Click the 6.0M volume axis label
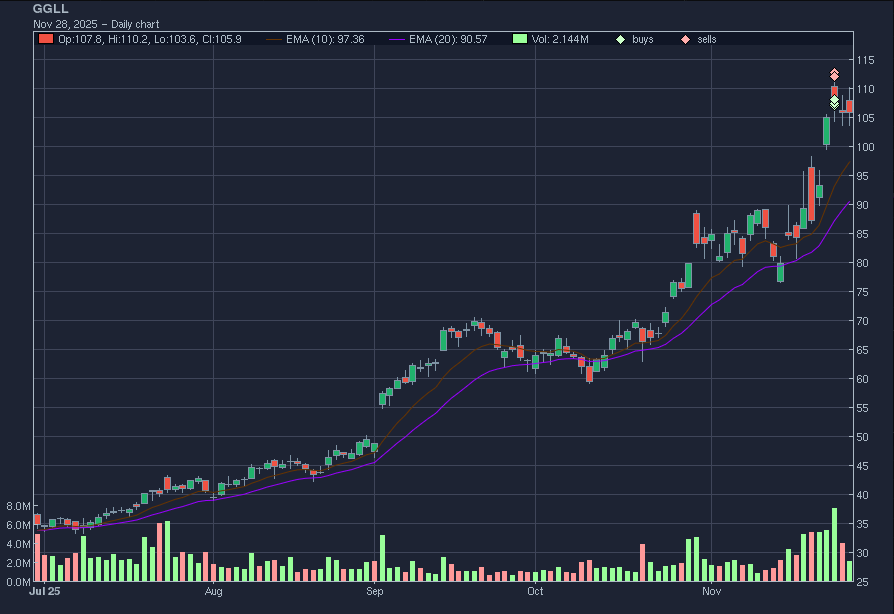 pyautogui.click(x=18, y=525)
